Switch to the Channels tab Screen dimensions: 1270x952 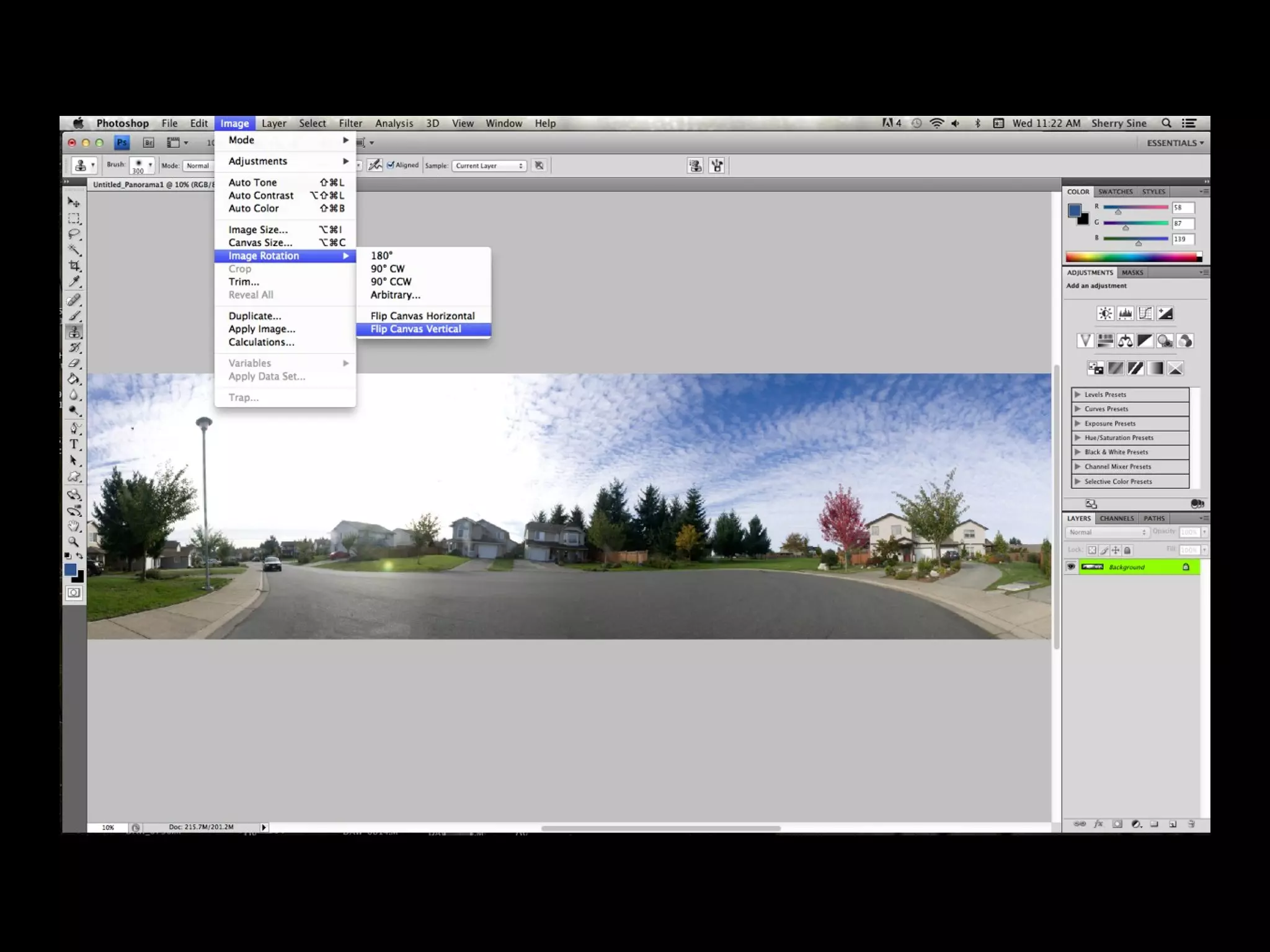pyautogui.click(x=1116, y=518)
